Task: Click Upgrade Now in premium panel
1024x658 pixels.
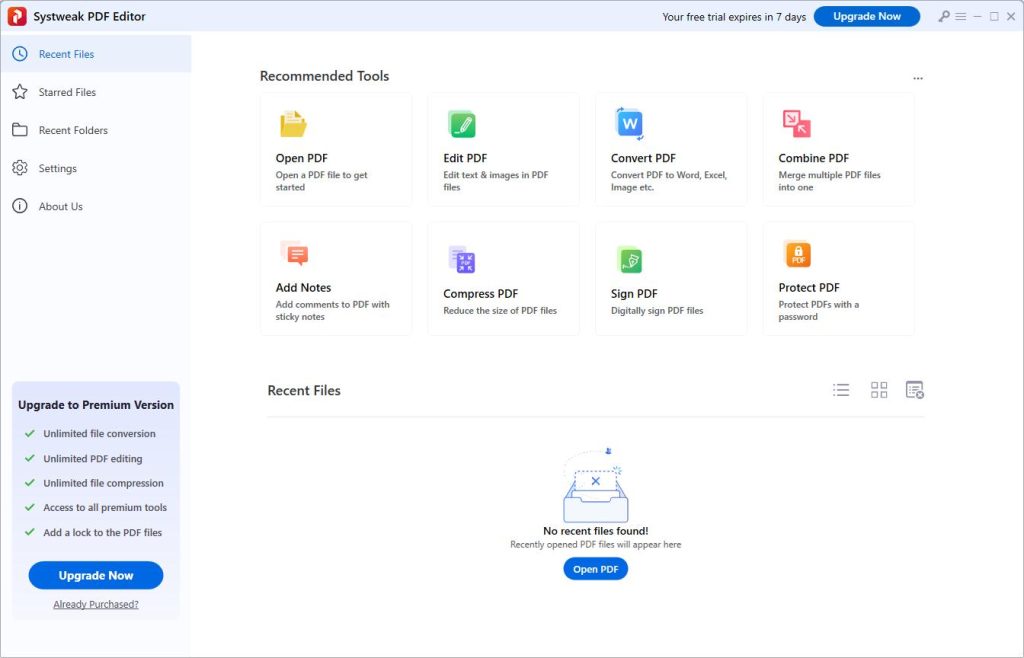Action: point(96,575)
